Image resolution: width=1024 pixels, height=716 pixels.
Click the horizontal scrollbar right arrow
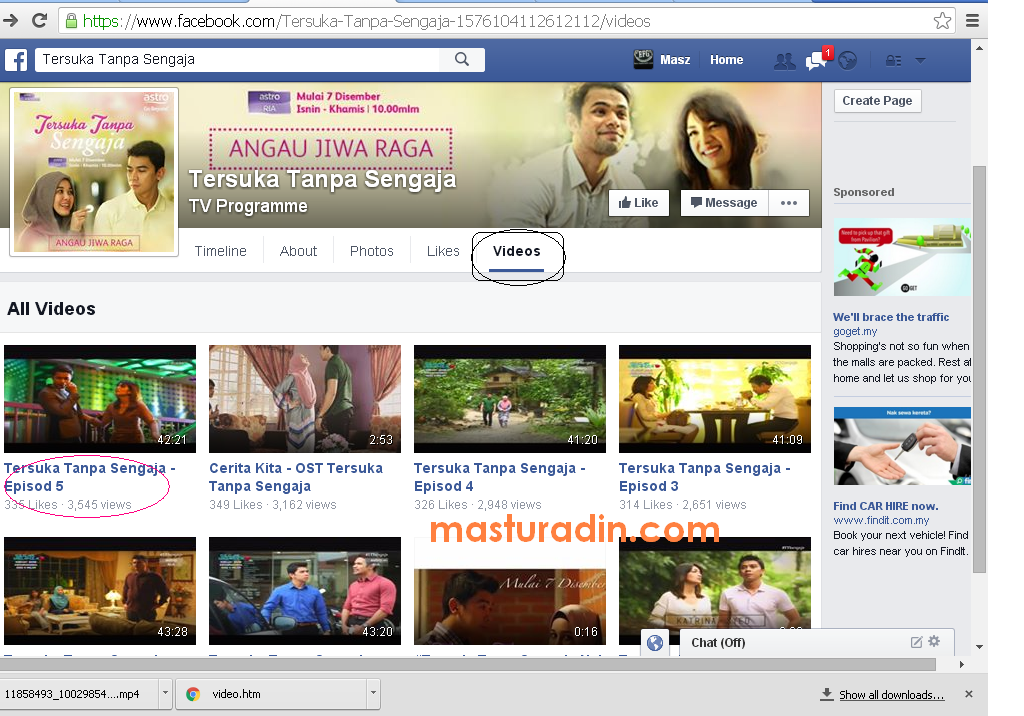pos(961,664)
